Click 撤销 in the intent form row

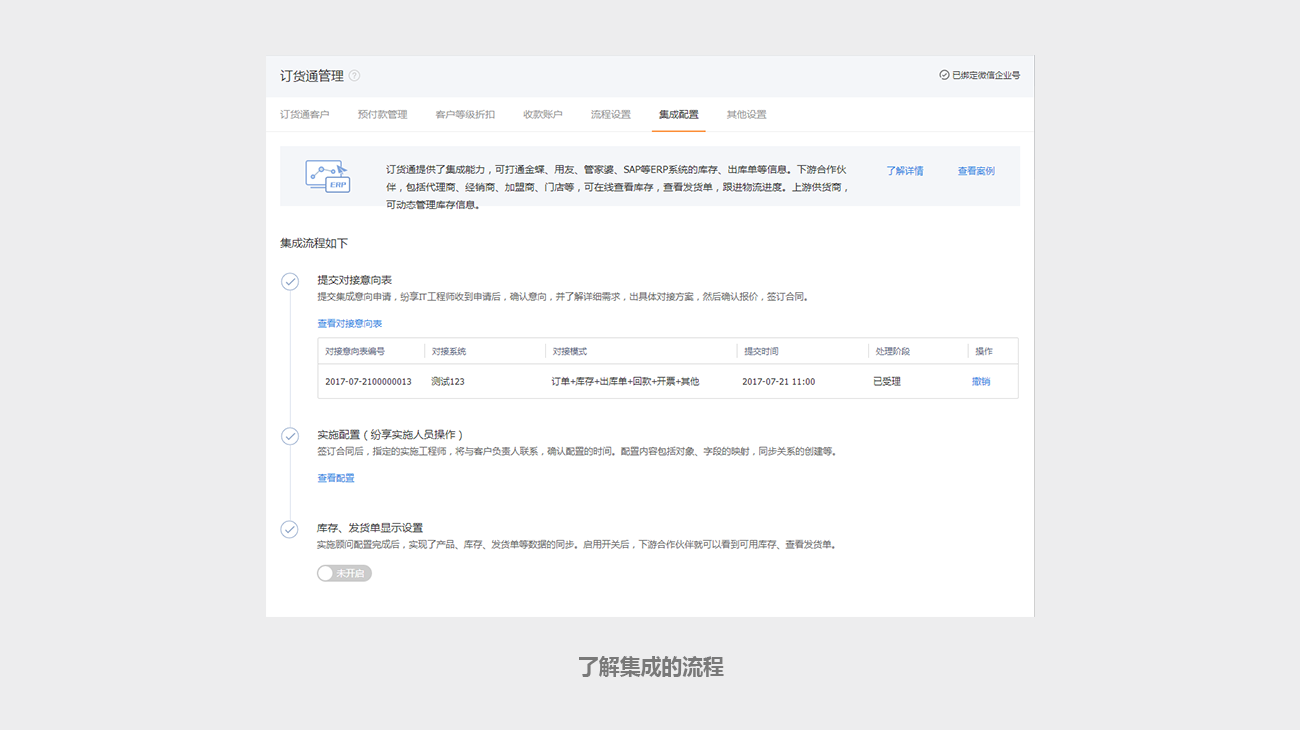point(980,381)
